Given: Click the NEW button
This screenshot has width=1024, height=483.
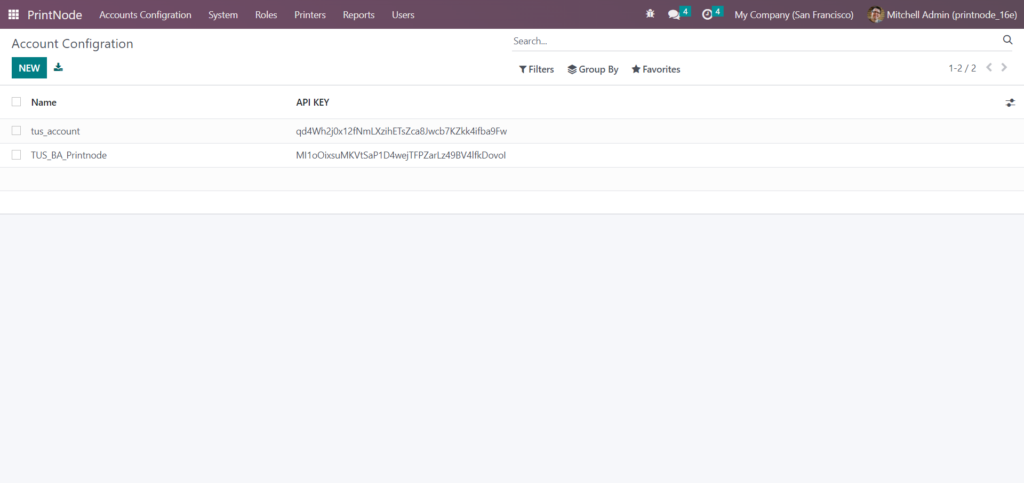Looking at the screenshot, I should [29, 68].
